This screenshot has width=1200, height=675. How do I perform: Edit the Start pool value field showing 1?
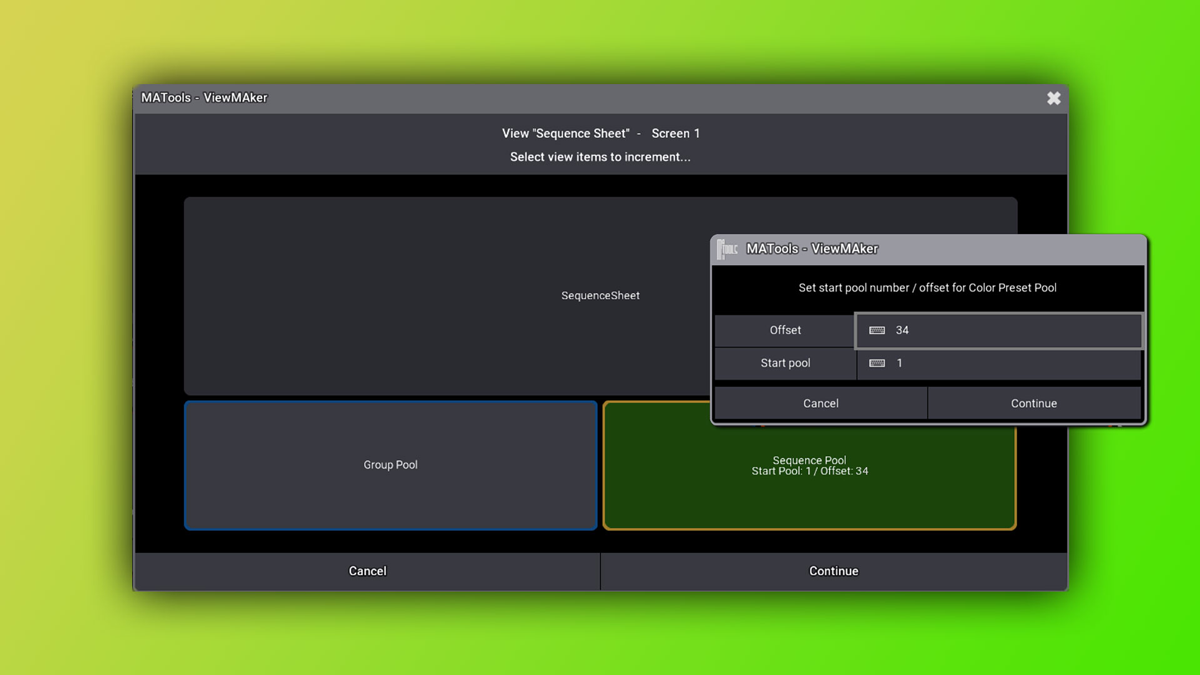(999, 363)
